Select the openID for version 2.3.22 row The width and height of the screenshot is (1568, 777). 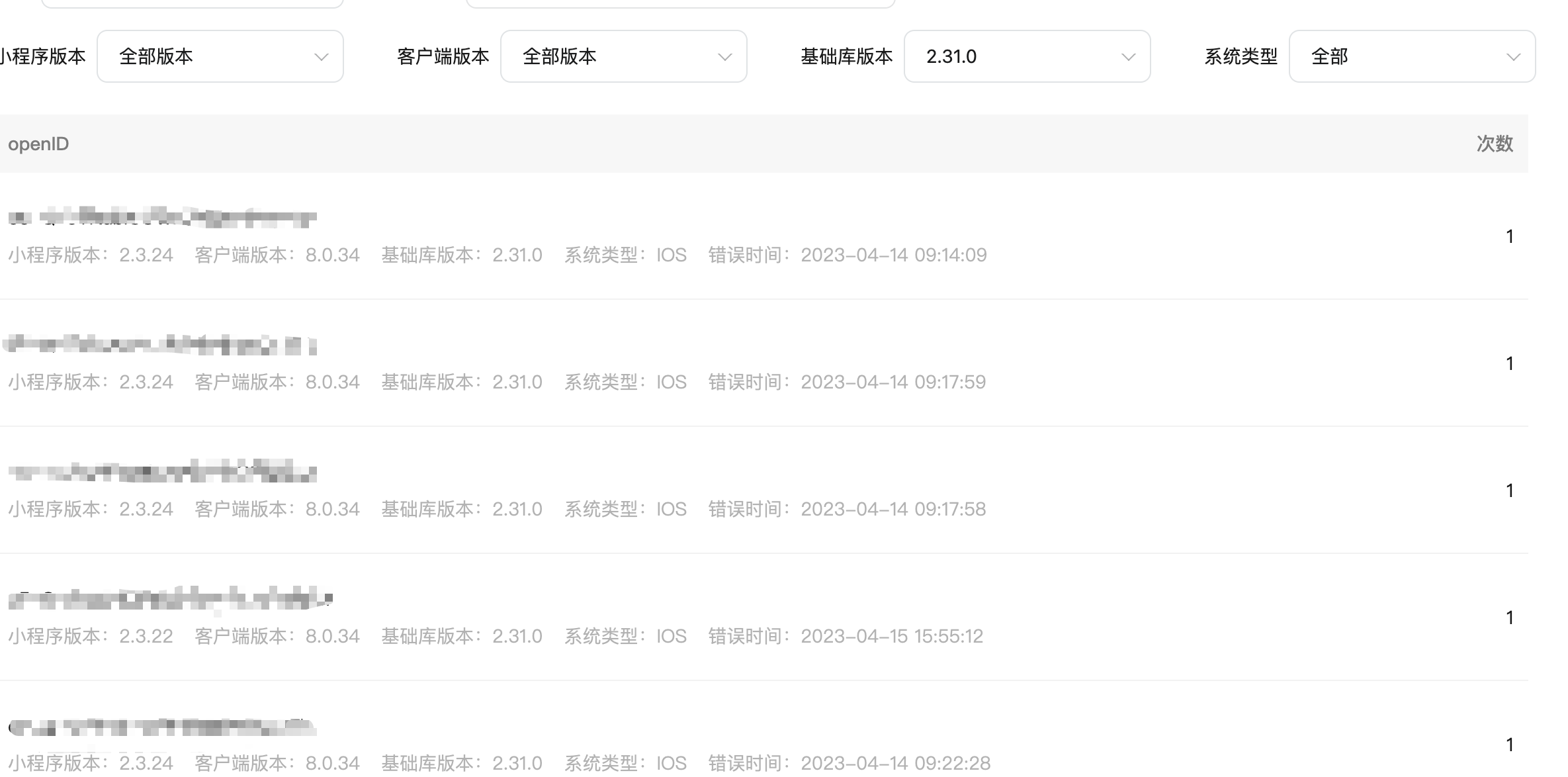pyautogui.click(x=170, y=599)
